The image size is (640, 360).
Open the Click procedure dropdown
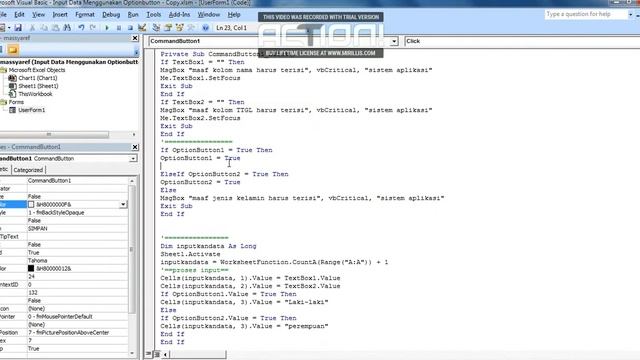522,41
